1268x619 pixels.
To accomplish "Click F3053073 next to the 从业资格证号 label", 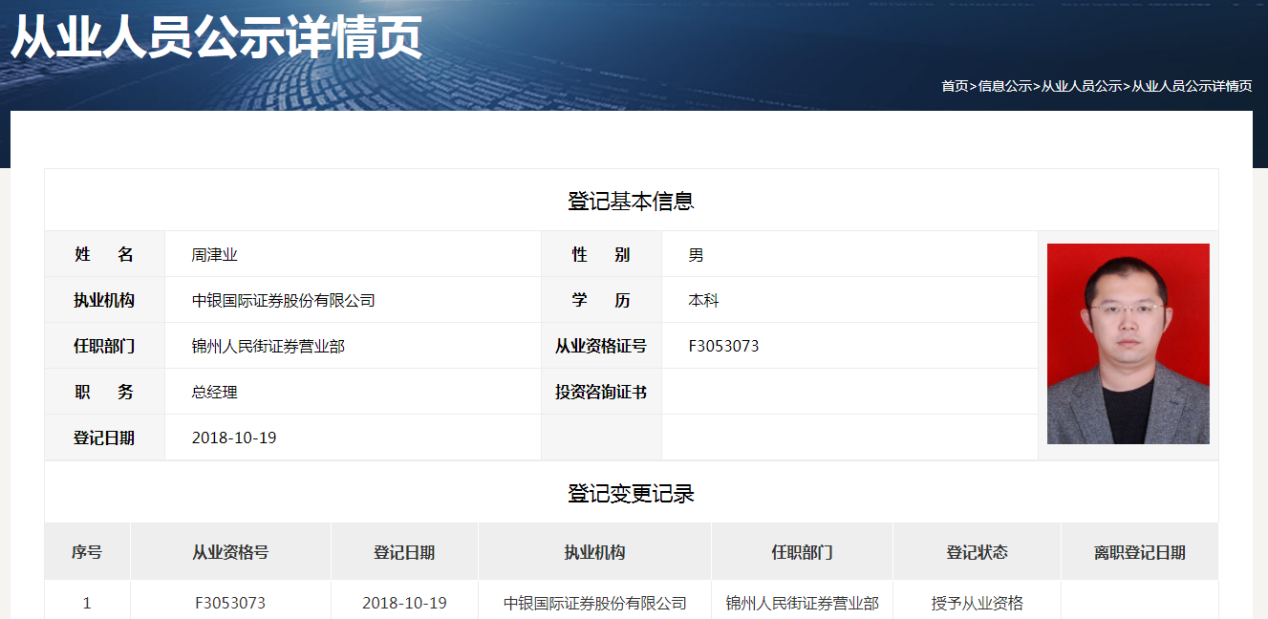I will (x=723, y=347).
